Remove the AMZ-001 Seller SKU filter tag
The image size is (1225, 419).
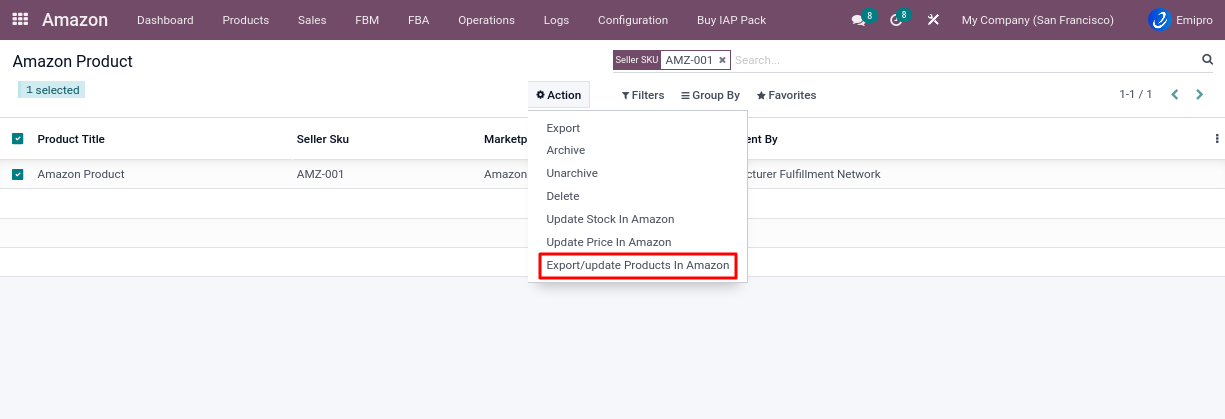click(722, 60)
